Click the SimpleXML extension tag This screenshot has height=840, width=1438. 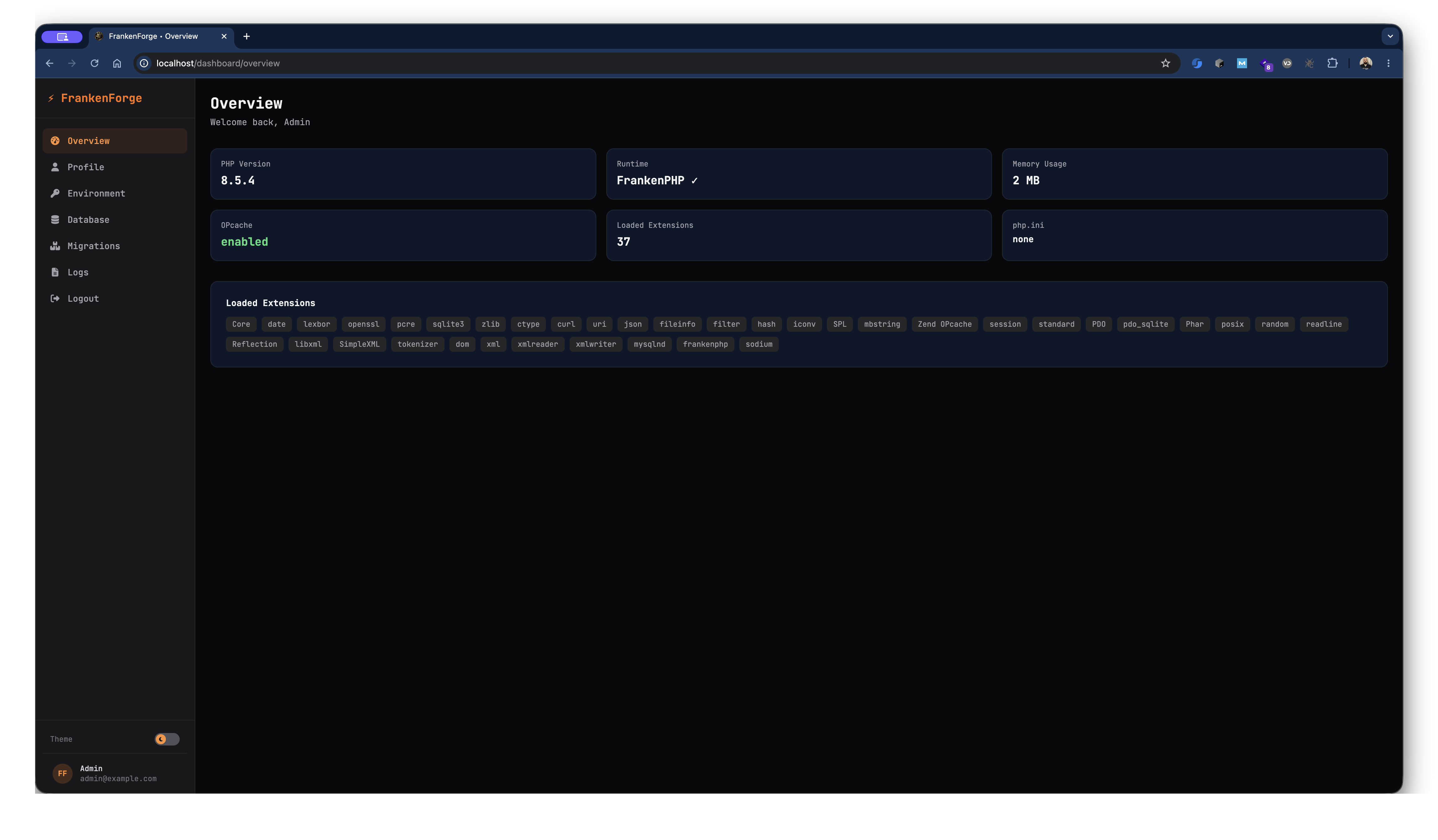[359, 344]
